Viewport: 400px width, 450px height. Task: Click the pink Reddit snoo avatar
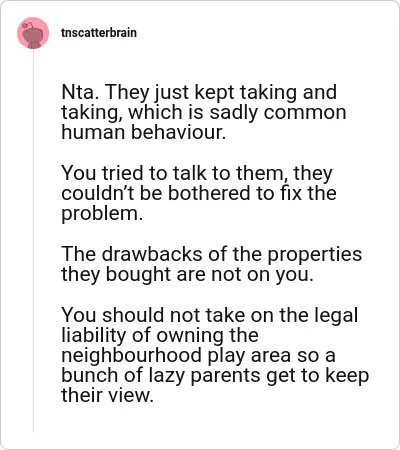(x=33, y=33)
